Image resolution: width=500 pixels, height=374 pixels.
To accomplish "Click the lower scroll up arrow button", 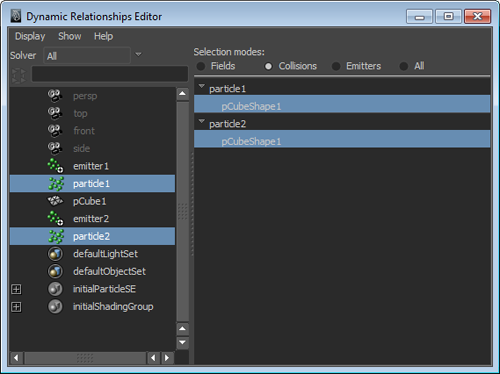I will [182, 329].
